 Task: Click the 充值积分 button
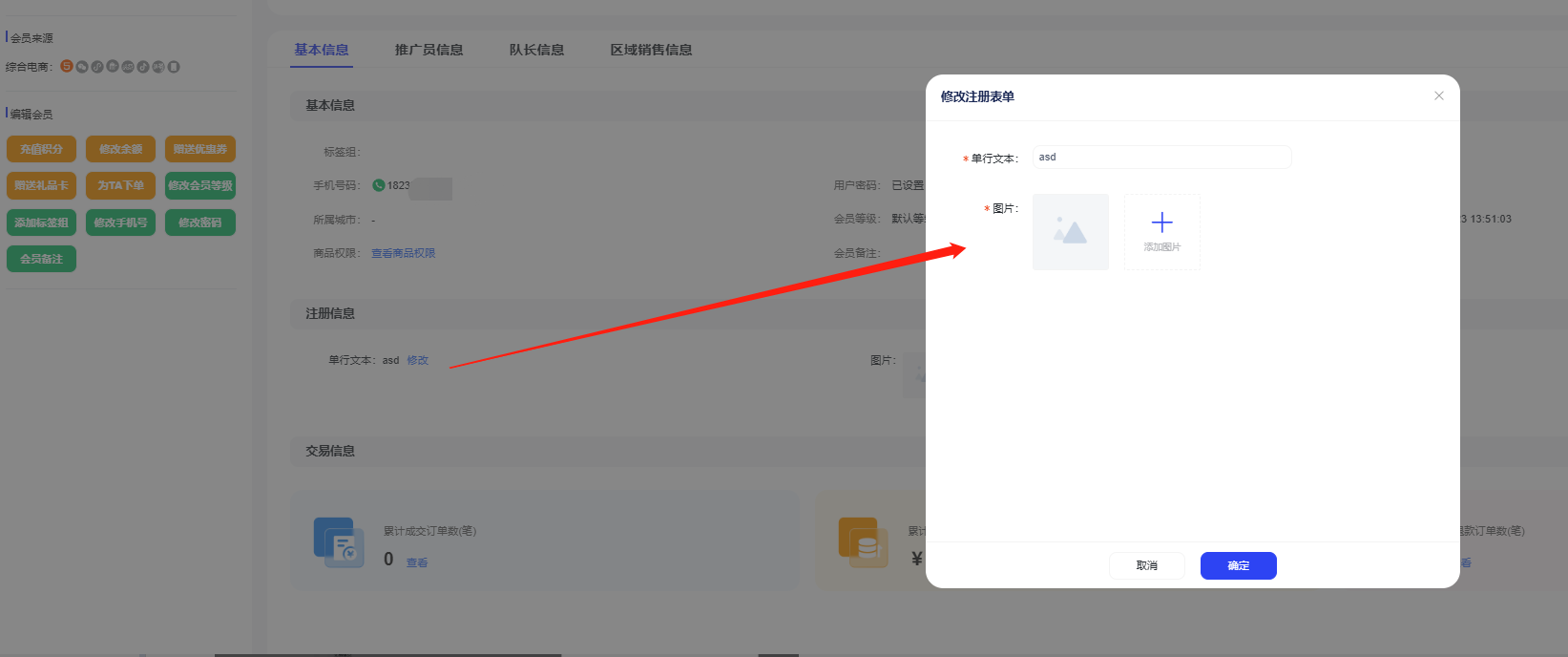click(41, 149)
